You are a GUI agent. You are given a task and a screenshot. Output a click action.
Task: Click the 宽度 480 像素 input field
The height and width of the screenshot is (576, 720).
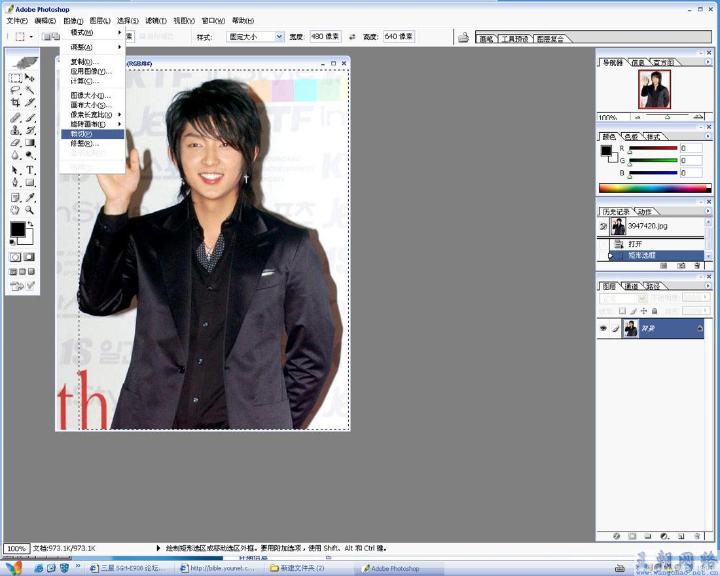[325, 36]
